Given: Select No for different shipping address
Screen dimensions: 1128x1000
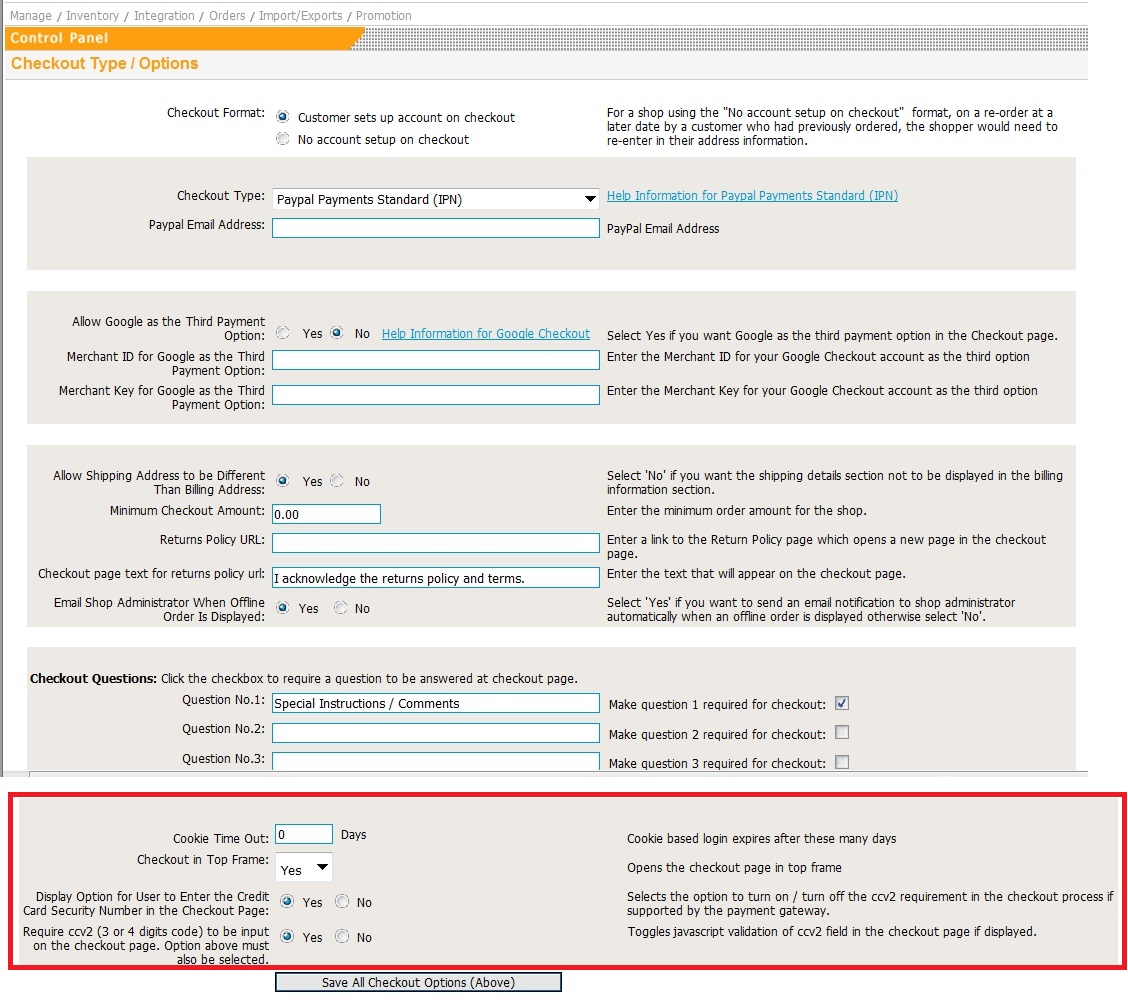Looking at the screenshot, I should point(337,481).
